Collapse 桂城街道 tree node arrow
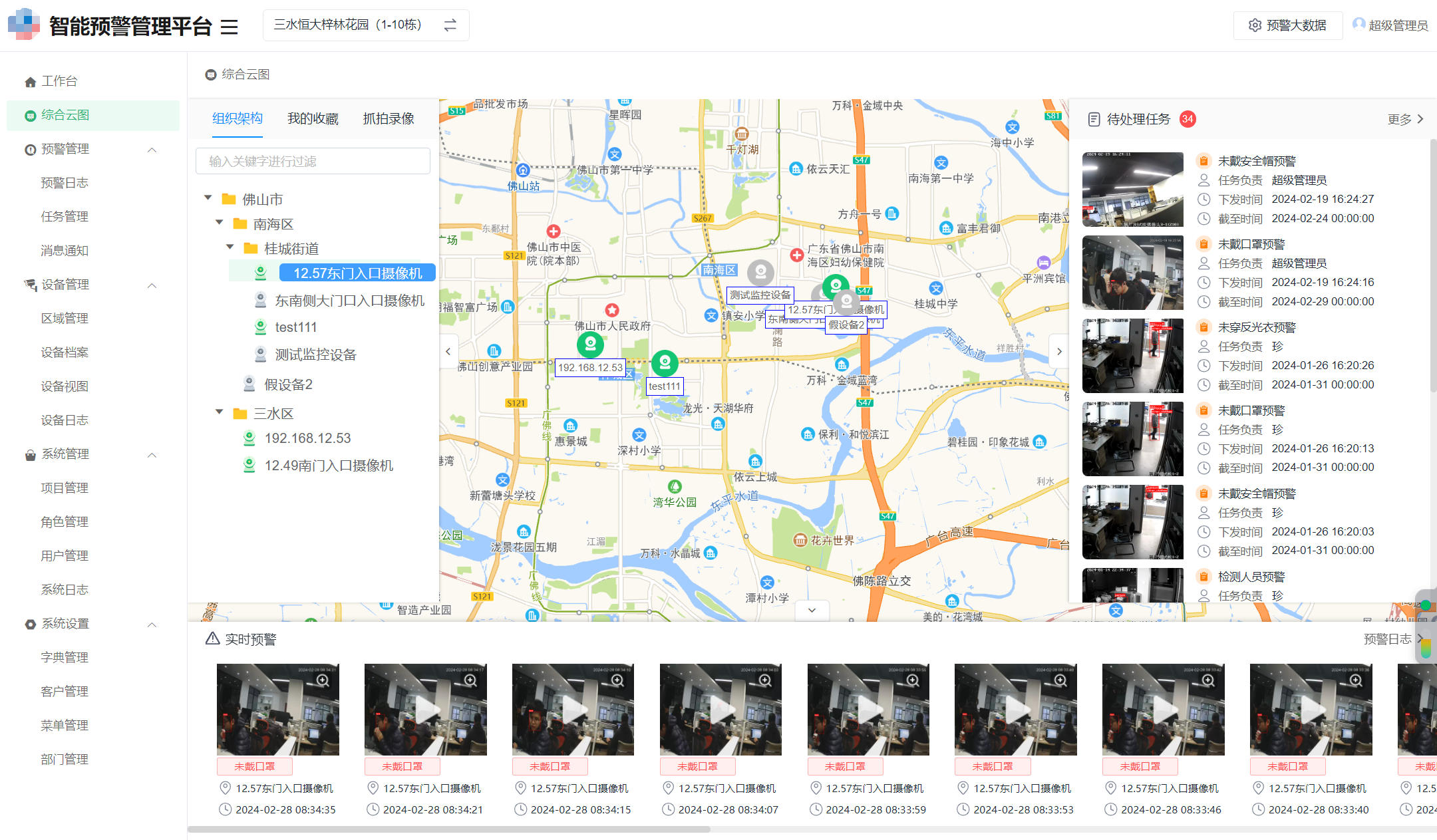This screenshot has height=840, width=1437. [x=230, y=247]
